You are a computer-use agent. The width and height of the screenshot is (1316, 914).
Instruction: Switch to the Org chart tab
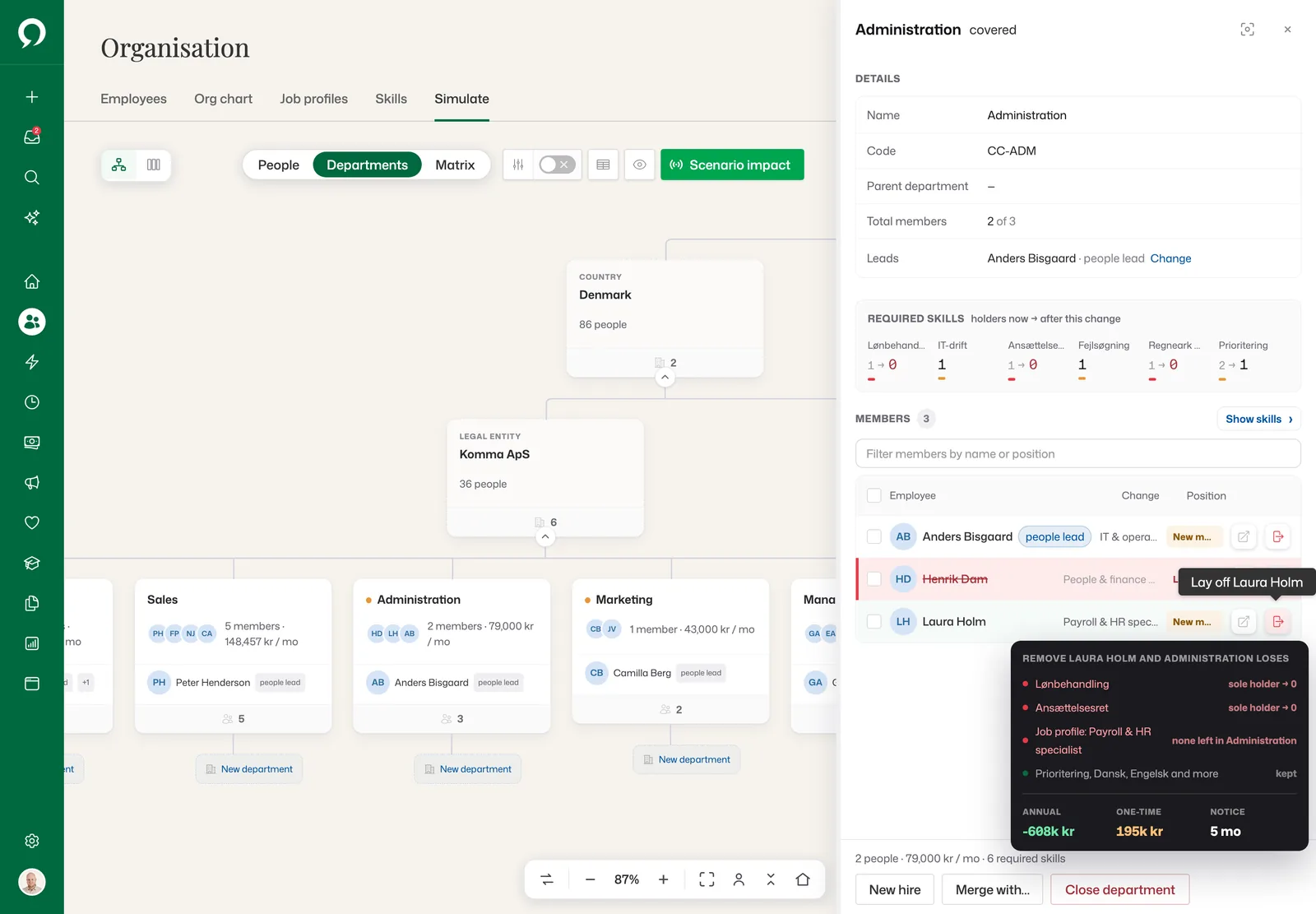223,99
